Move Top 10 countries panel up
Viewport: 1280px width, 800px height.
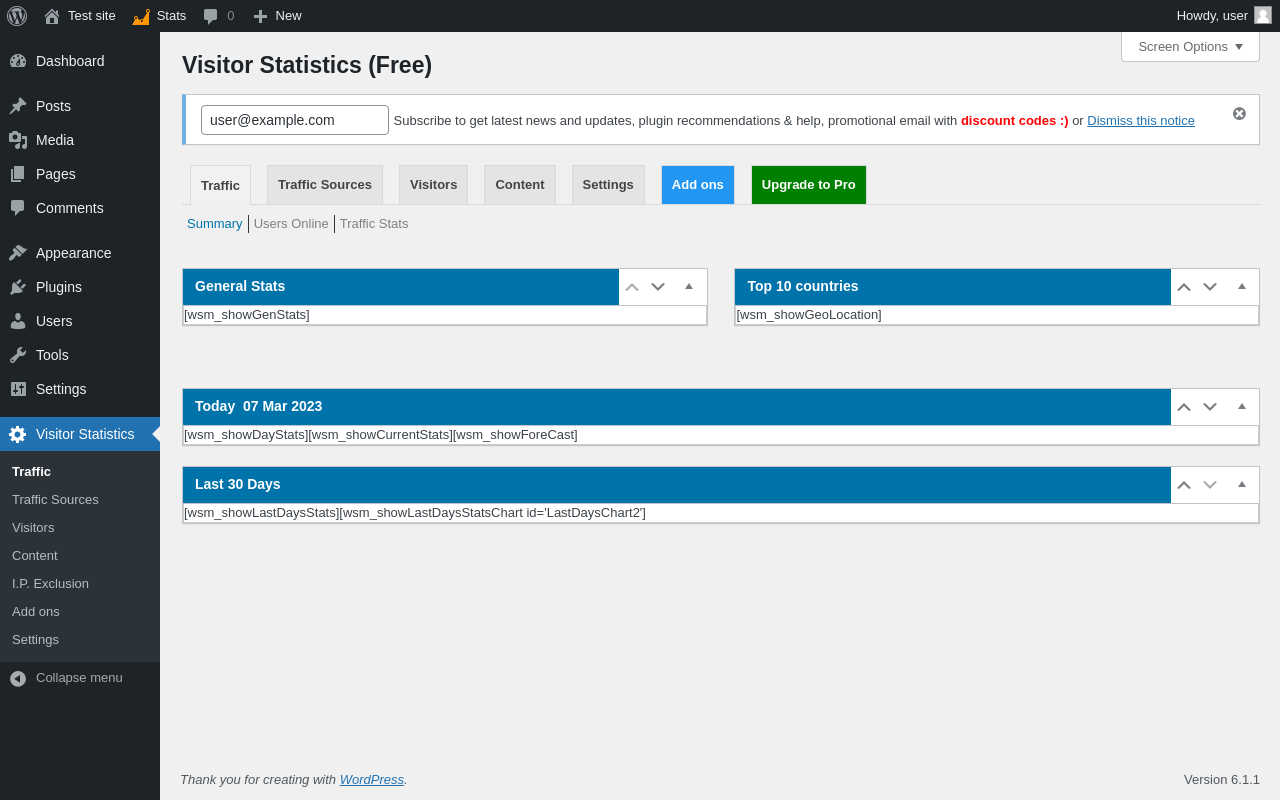click(x=1184, y=287)
